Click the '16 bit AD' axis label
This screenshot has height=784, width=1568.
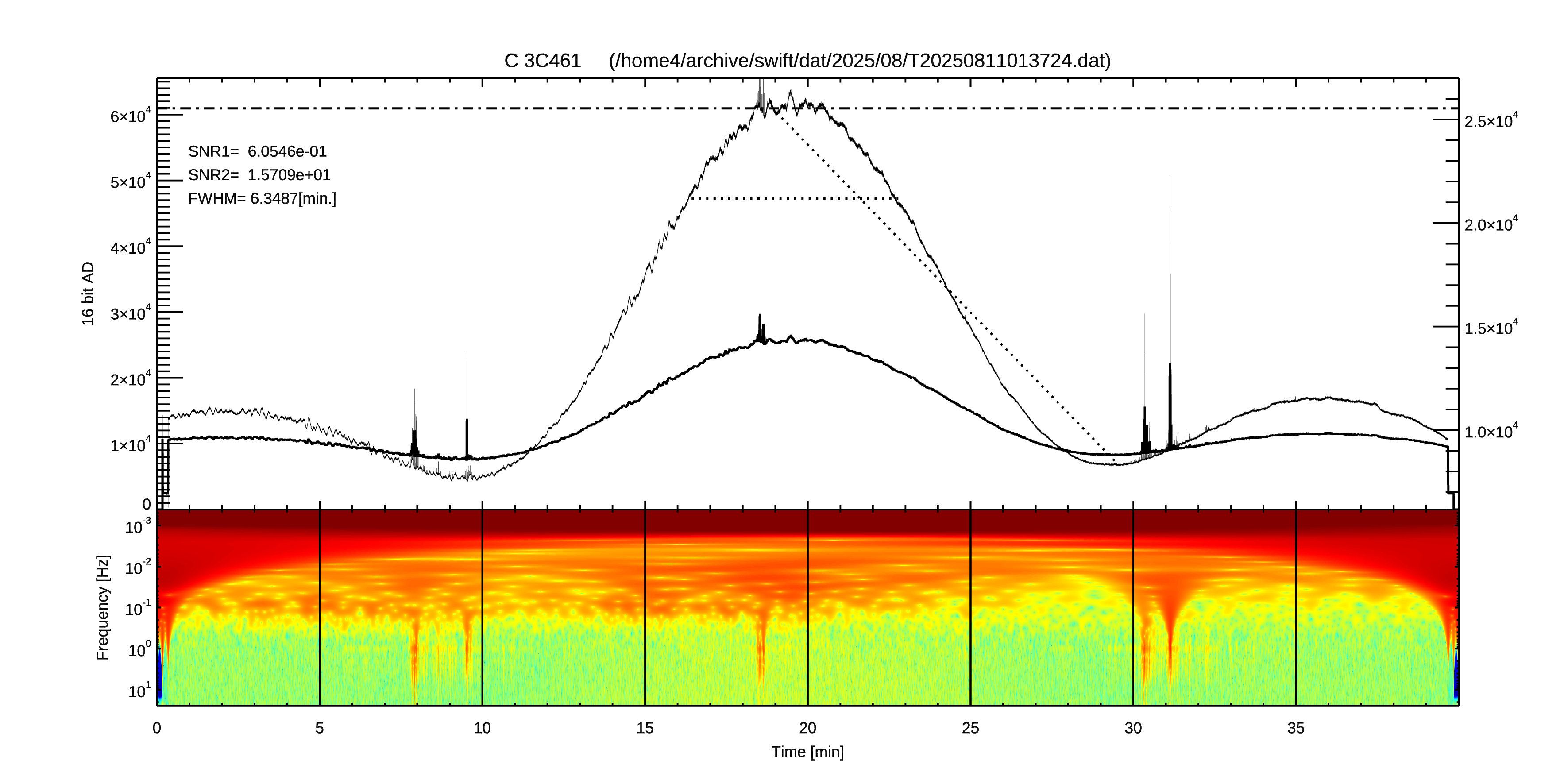(88, 294)
